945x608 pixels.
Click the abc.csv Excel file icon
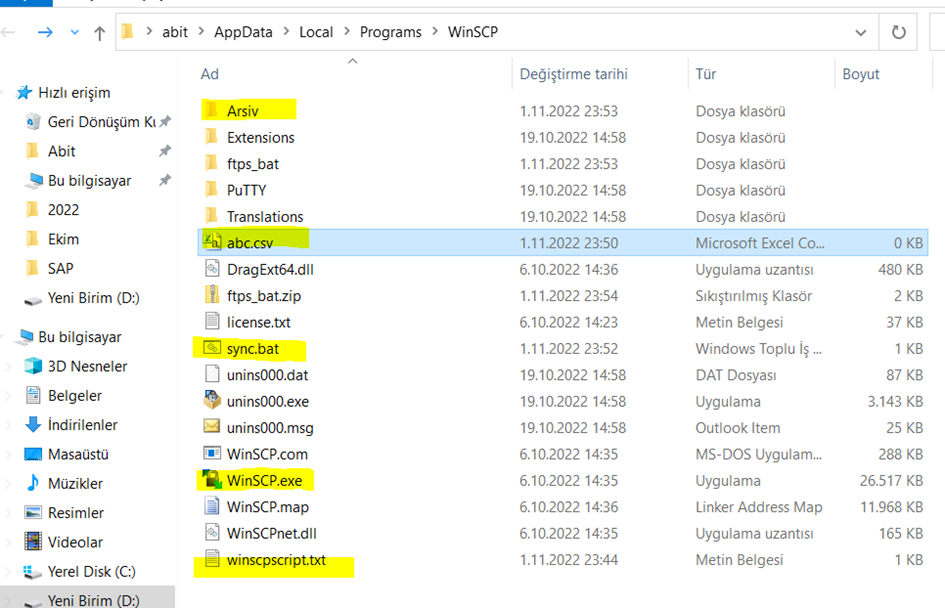pyautogui.click(x=212, y=242)
